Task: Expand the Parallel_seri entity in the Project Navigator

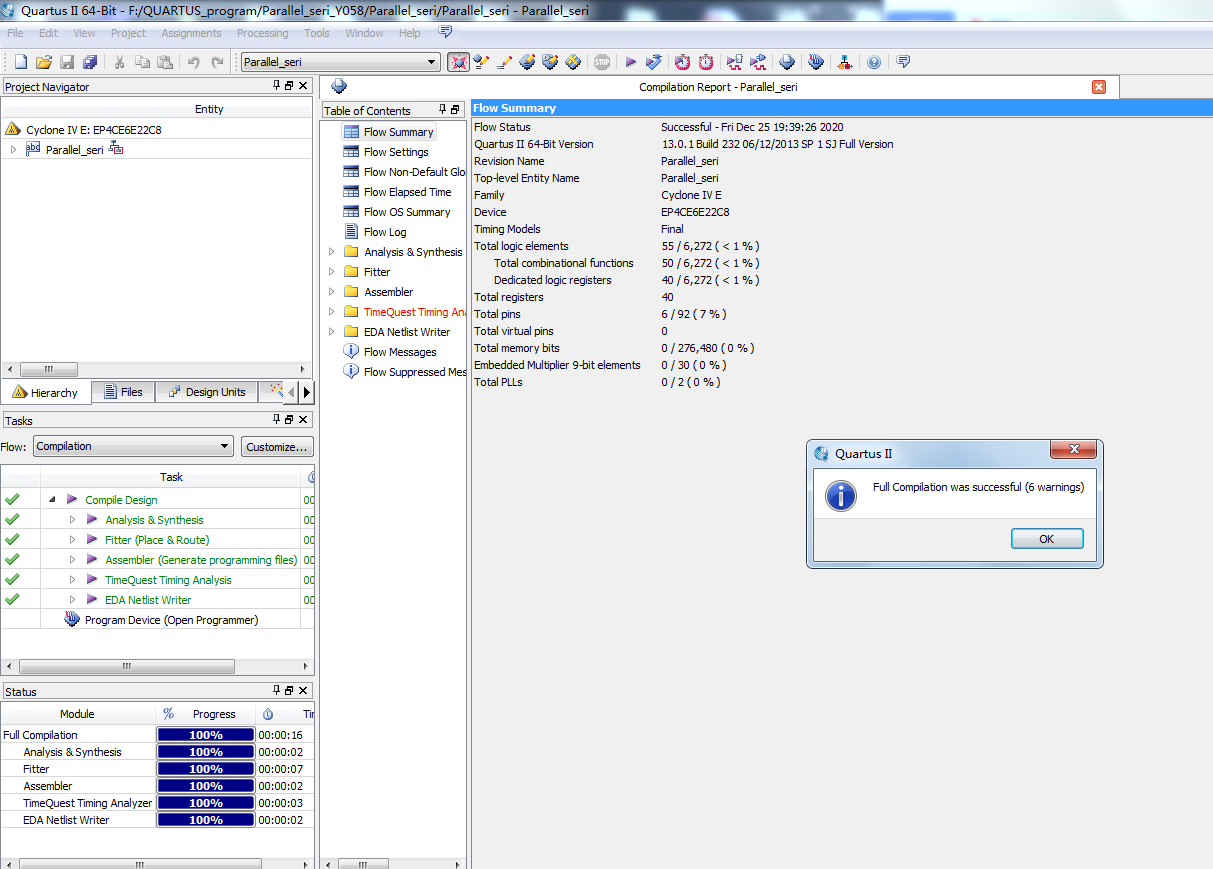Action: [13, 150]
